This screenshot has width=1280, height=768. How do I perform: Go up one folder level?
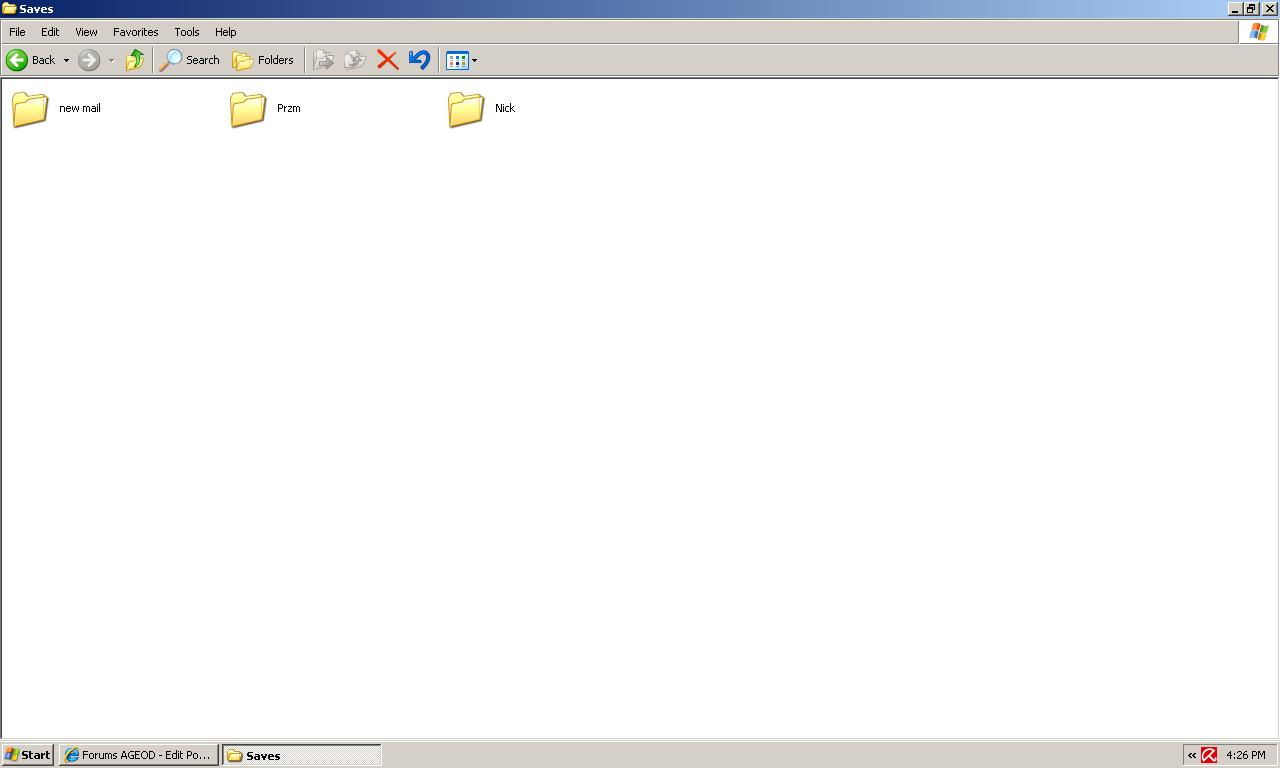tap(134, 60)
